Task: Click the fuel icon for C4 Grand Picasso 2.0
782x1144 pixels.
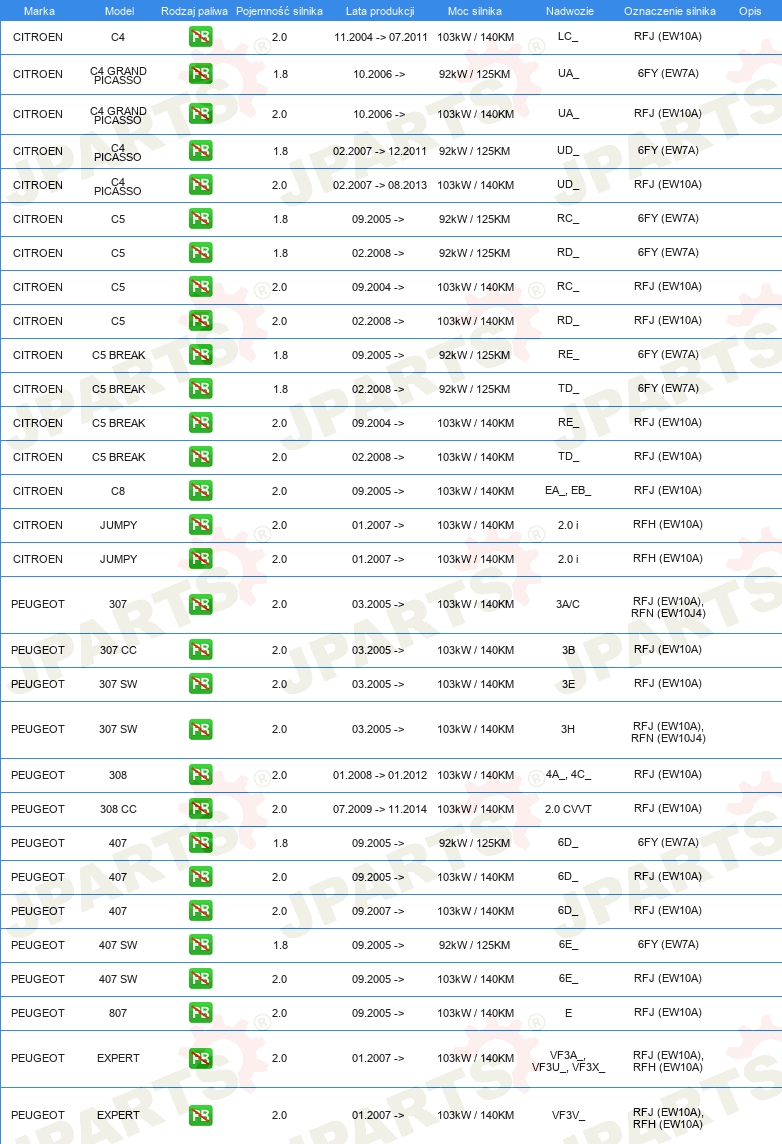Action: point(201,114)
